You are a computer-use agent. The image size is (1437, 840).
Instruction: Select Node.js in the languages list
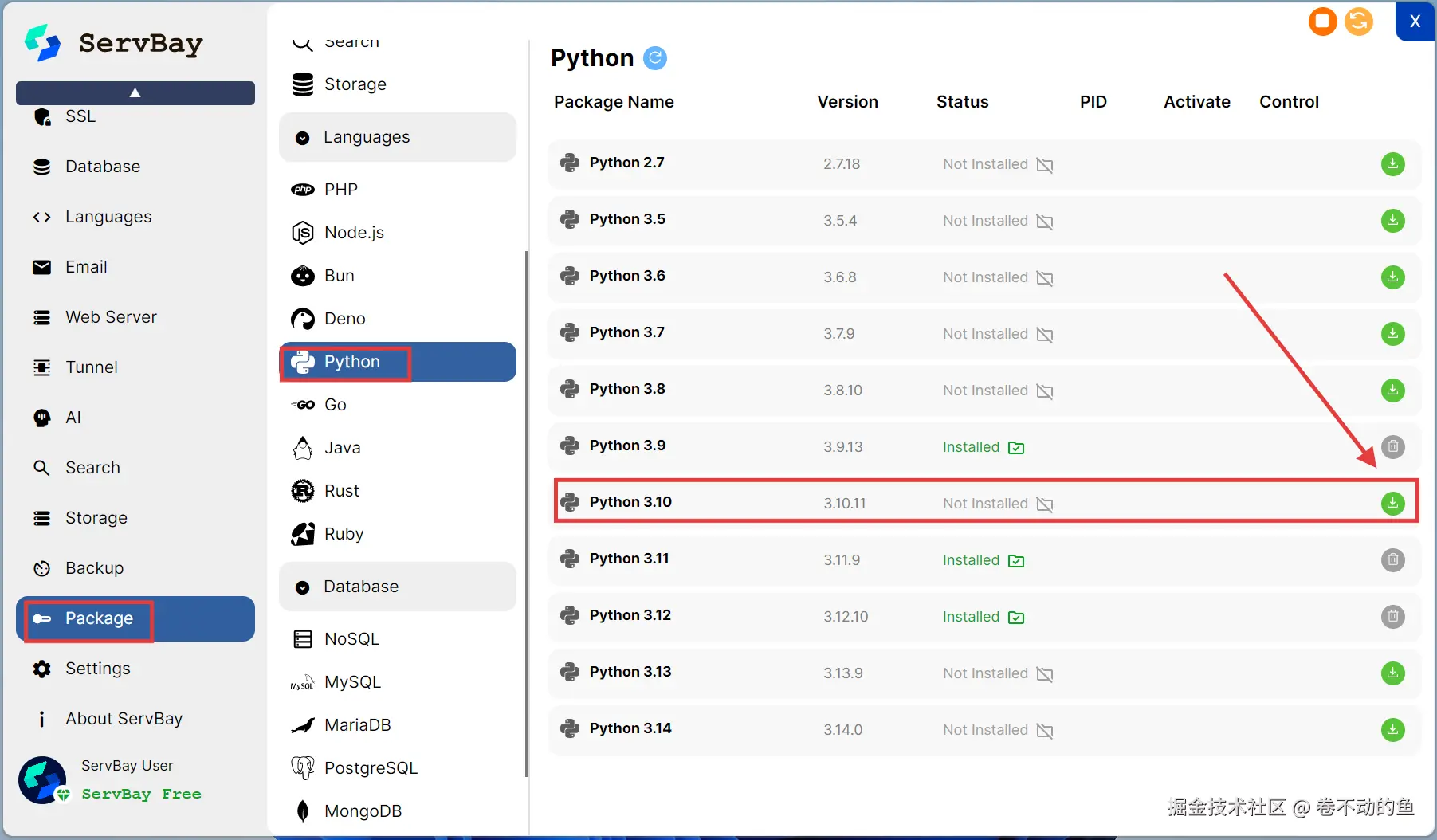pos(354,233)
